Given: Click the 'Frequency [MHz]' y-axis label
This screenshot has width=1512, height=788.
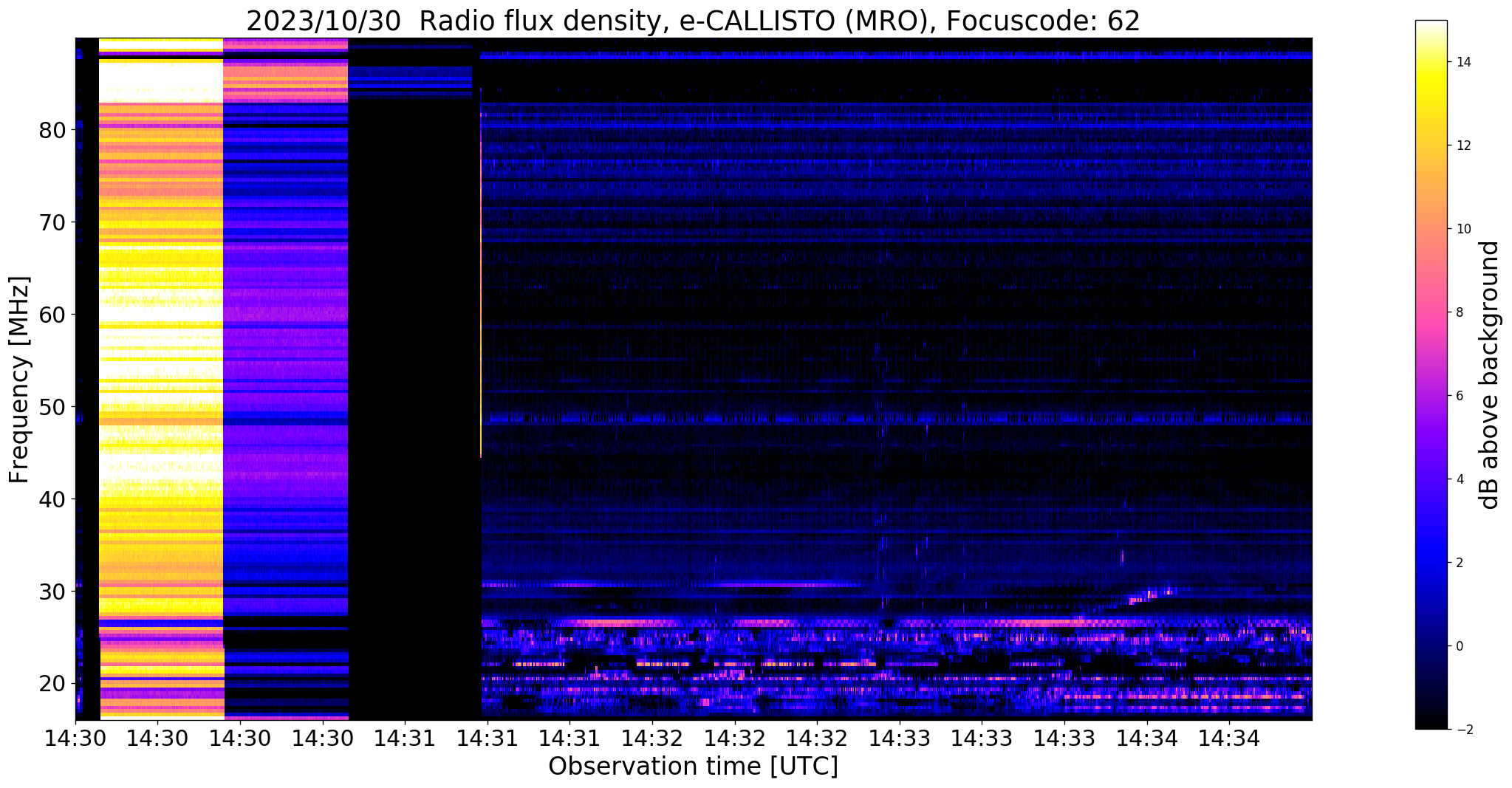Looking at the screenshot, I should point(20,380).
